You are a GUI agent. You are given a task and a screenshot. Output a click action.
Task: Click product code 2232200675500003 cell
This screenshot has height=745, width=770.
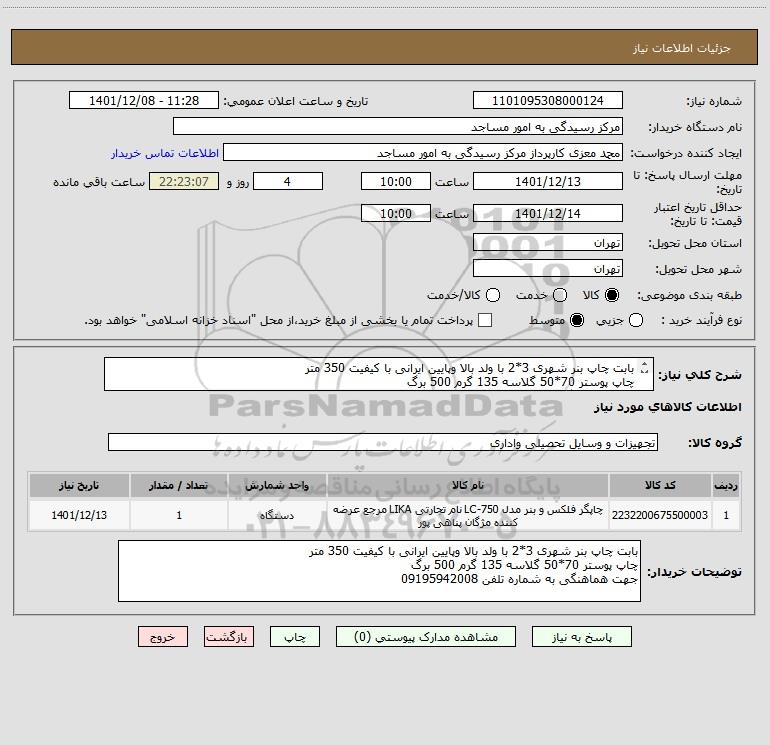(x=660, y=515)
